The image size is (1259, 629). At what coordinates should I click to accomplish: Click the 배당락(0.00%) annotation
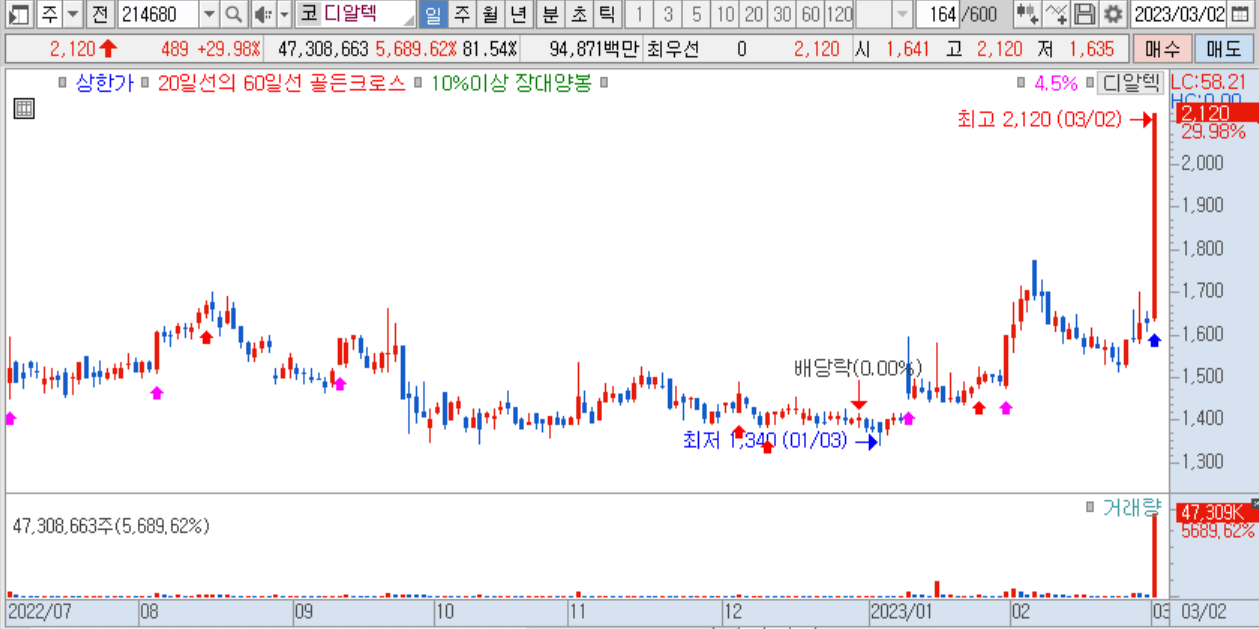857,367
